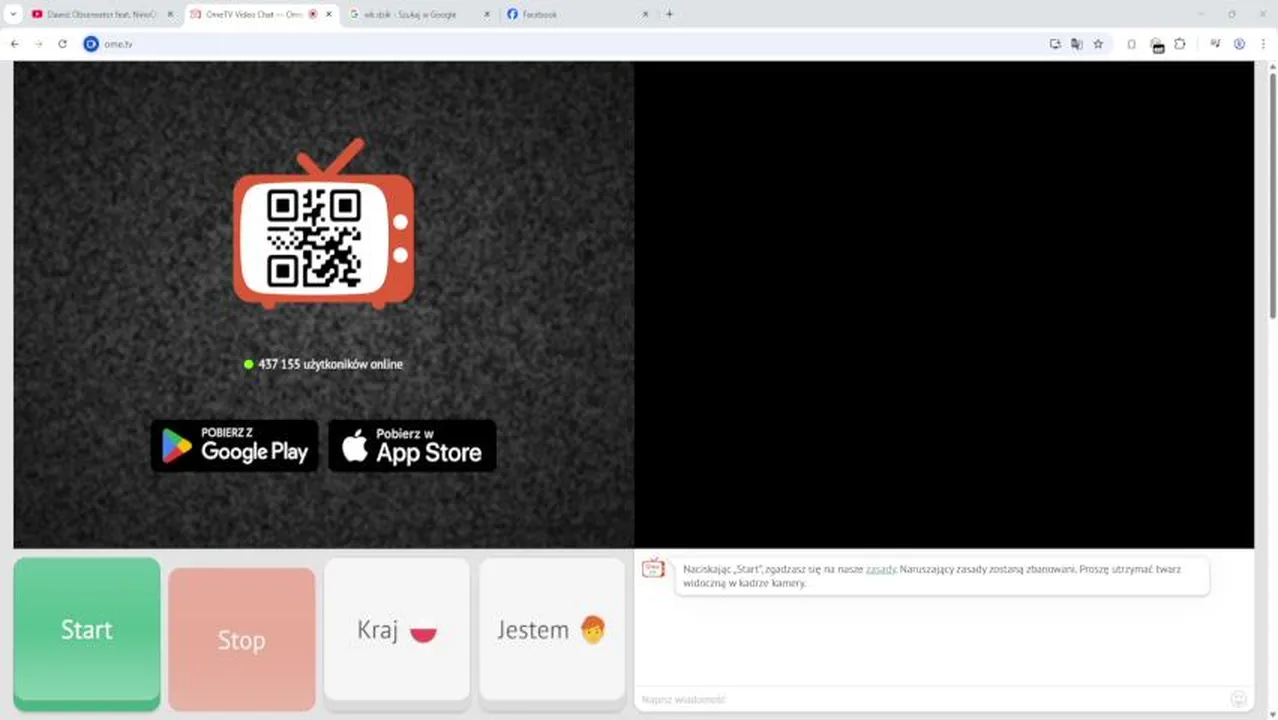This screenshot has height=720, width=1278.
Task: Close the Facebook tab
Action: point(645,14)
